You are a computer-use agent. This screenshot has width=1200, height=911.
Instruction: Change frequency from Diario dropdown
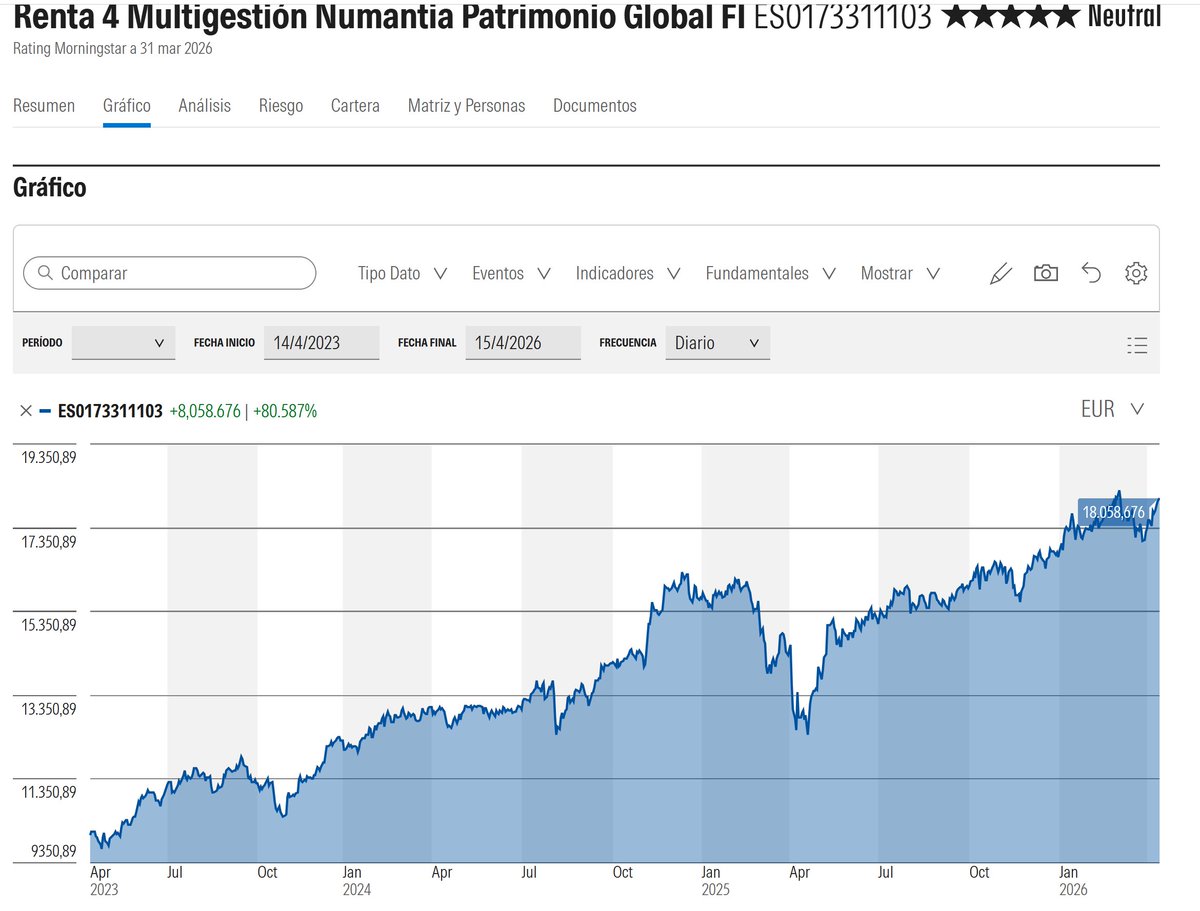(717, 343)
